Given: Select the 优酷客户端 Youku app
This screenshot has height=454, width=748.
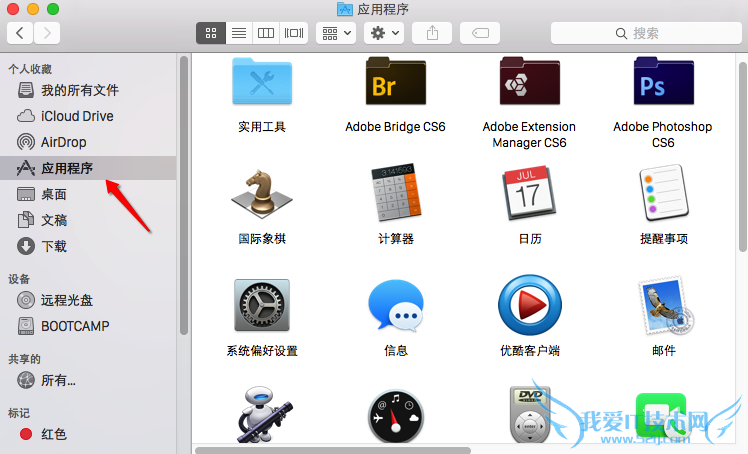Looking at the screenshot, I should pyautogui.click(x=530, y=305).
